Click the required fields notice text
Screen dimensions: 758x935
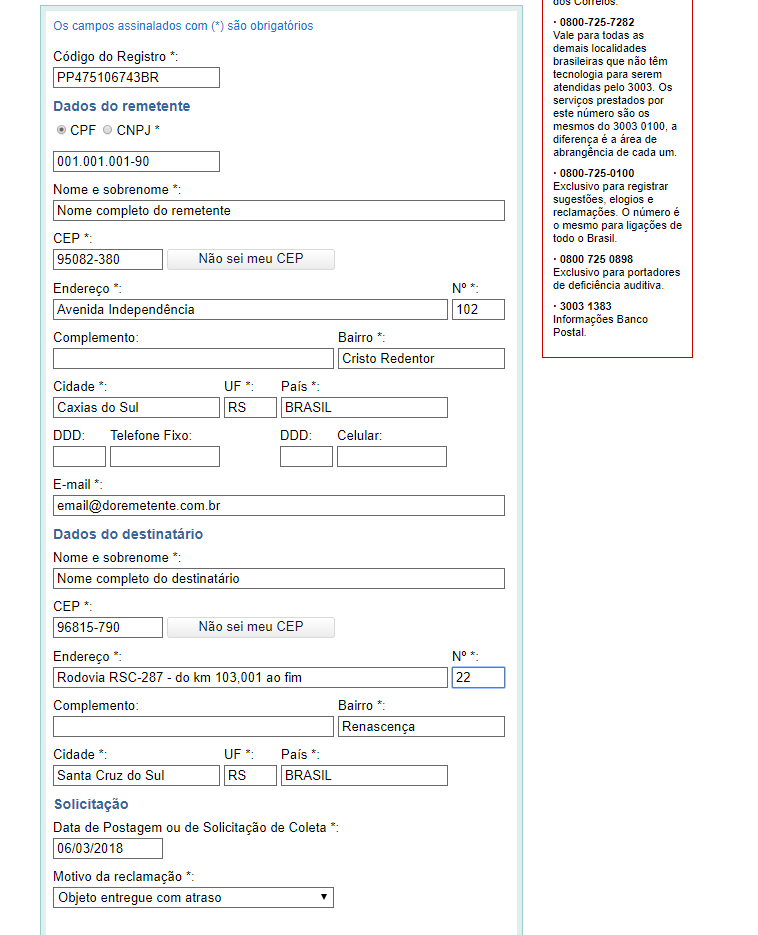coord(183,26)
